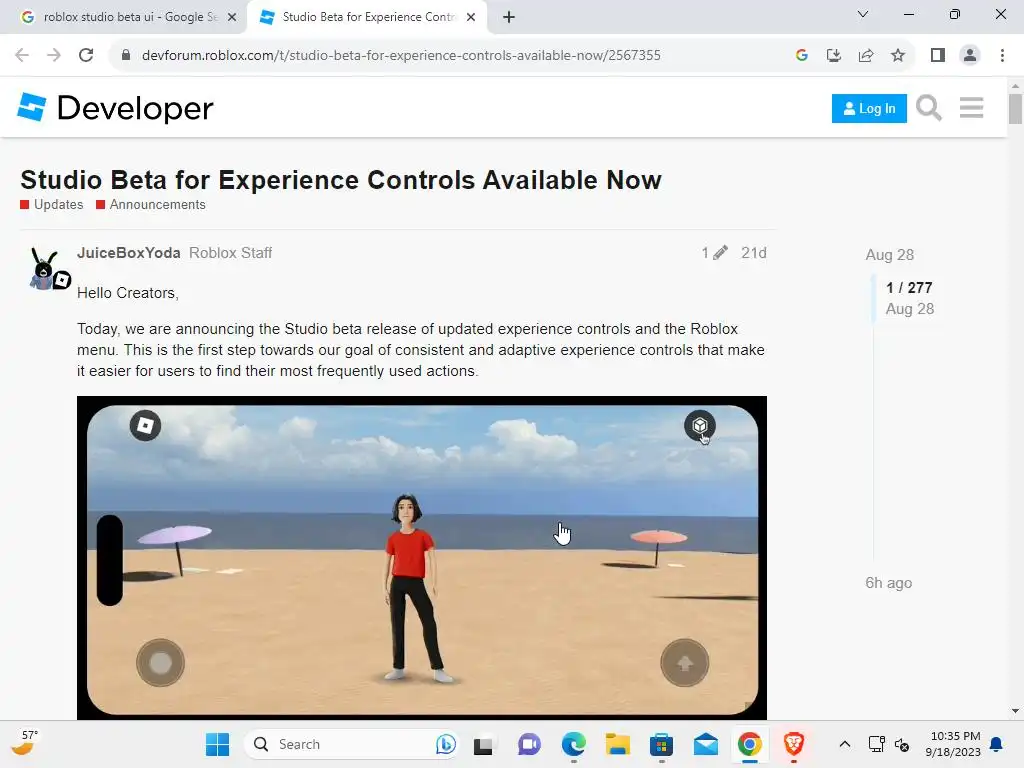Reload the devforum page
Viewport: 1024px width, 768px height.
tap(86, 56)
